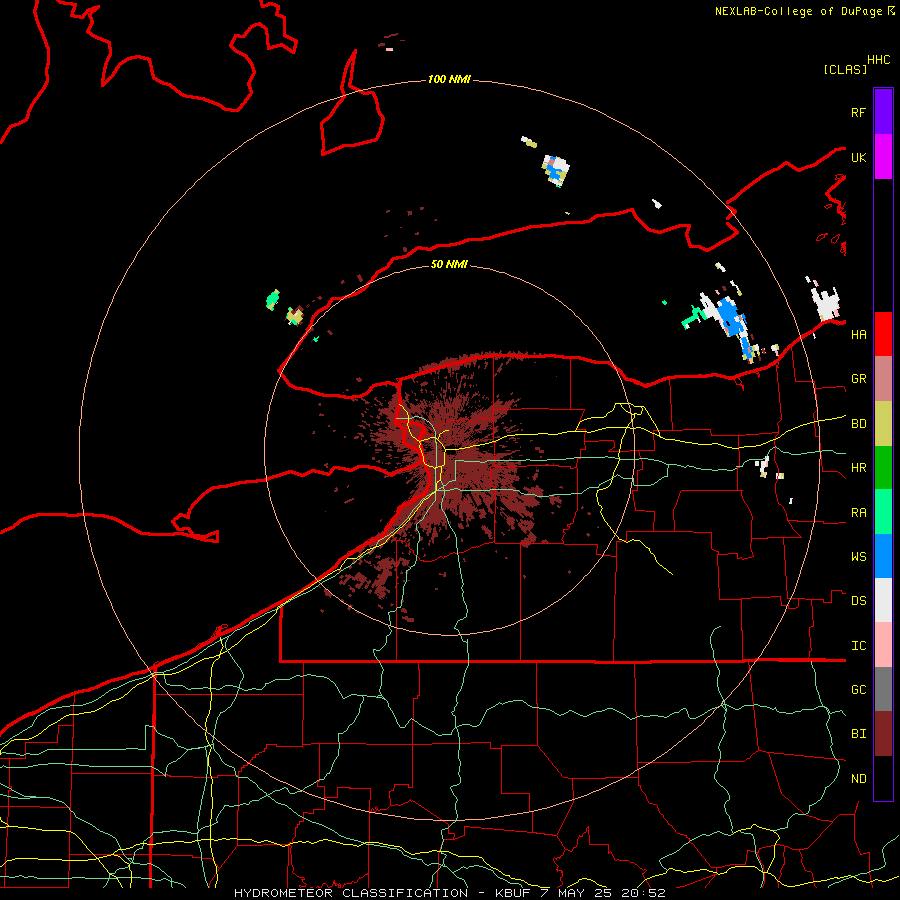Click the "WS" legend label
This screenshot has width=900, height=900.
coord(859,557)
